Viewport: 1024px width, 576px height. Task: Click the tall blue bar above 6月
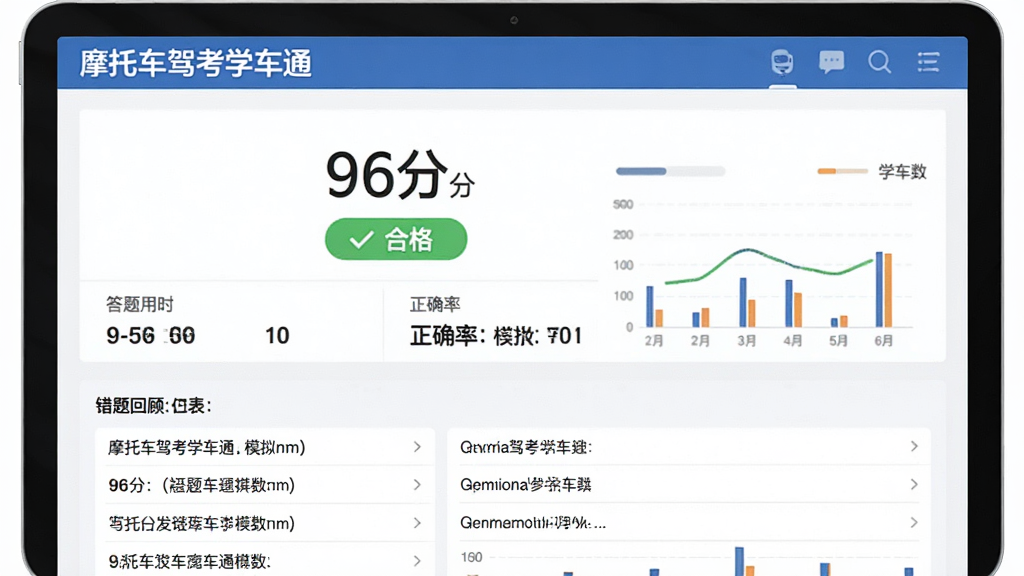tap(879, 289)
